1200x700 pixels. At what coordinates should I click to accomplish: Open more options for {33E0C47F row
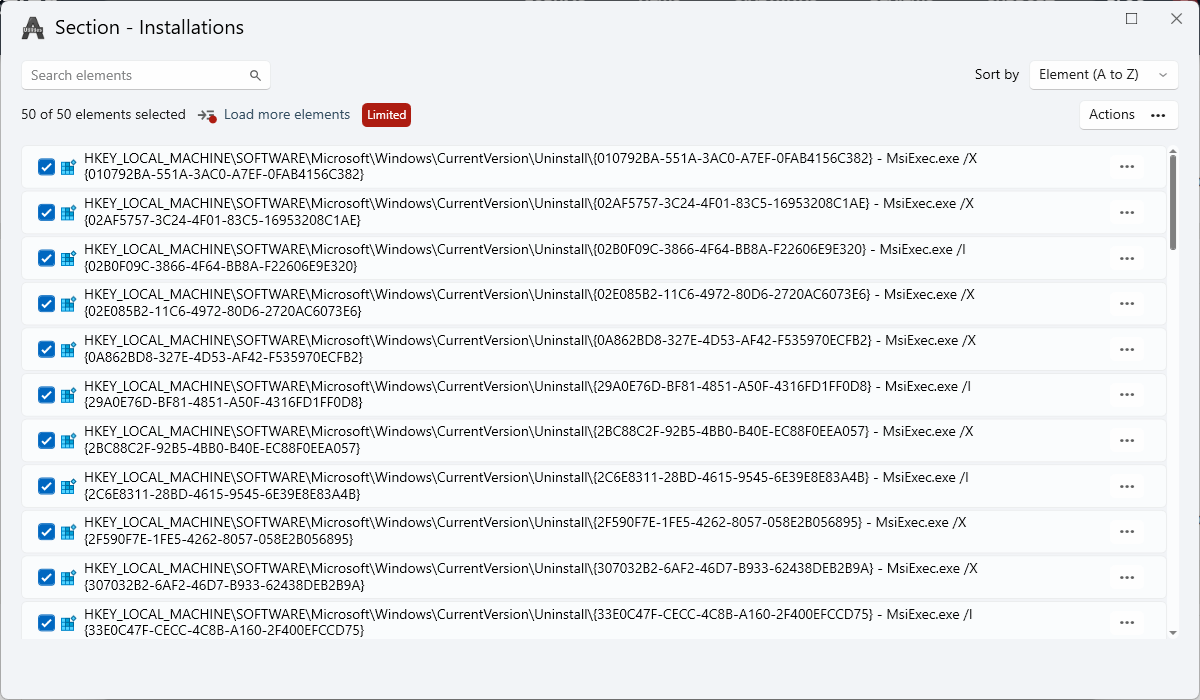[x=1127, y=623]
